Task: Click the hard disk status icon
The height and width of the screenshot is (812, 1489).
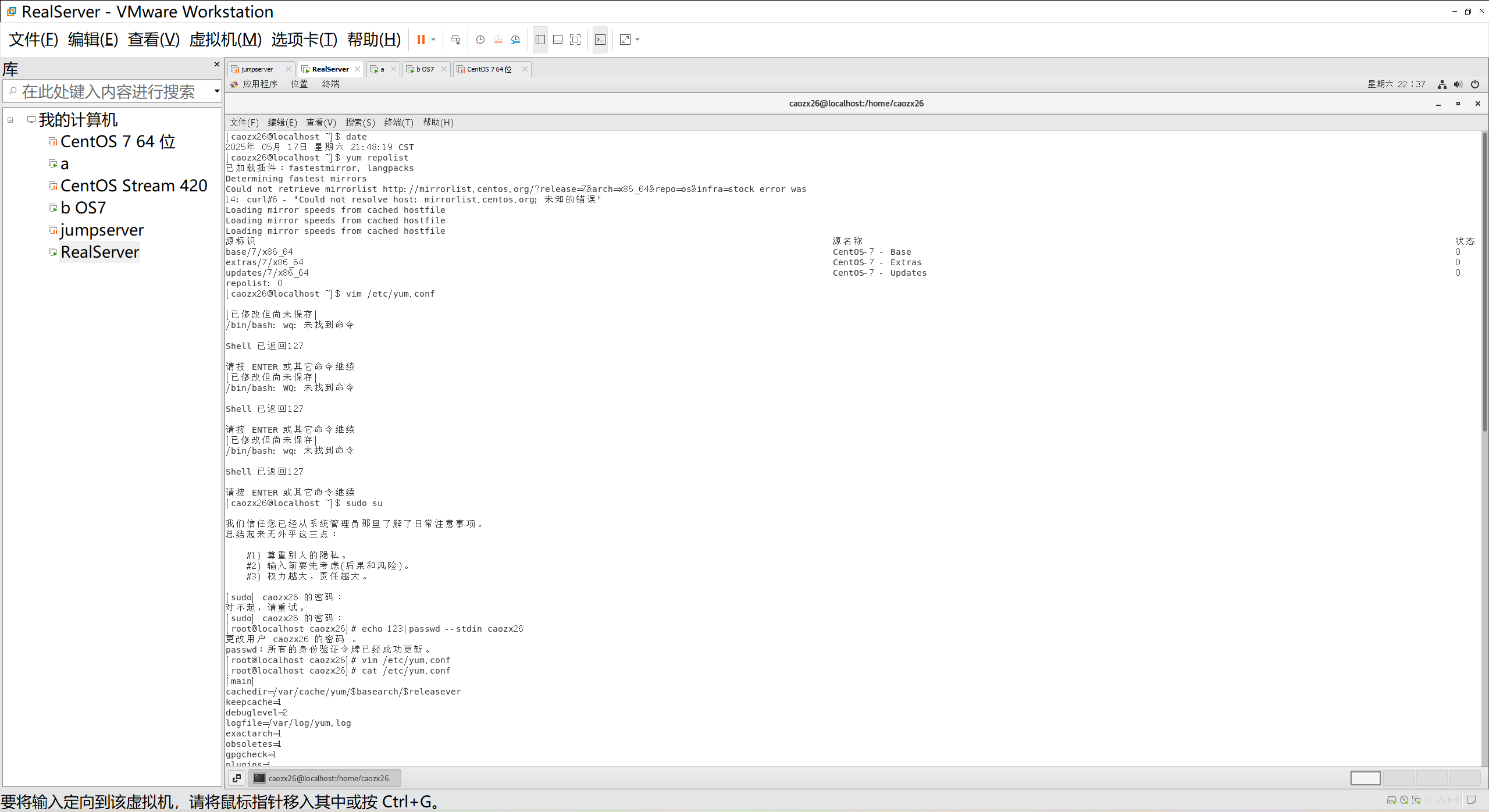Action: coord(1391,800)
